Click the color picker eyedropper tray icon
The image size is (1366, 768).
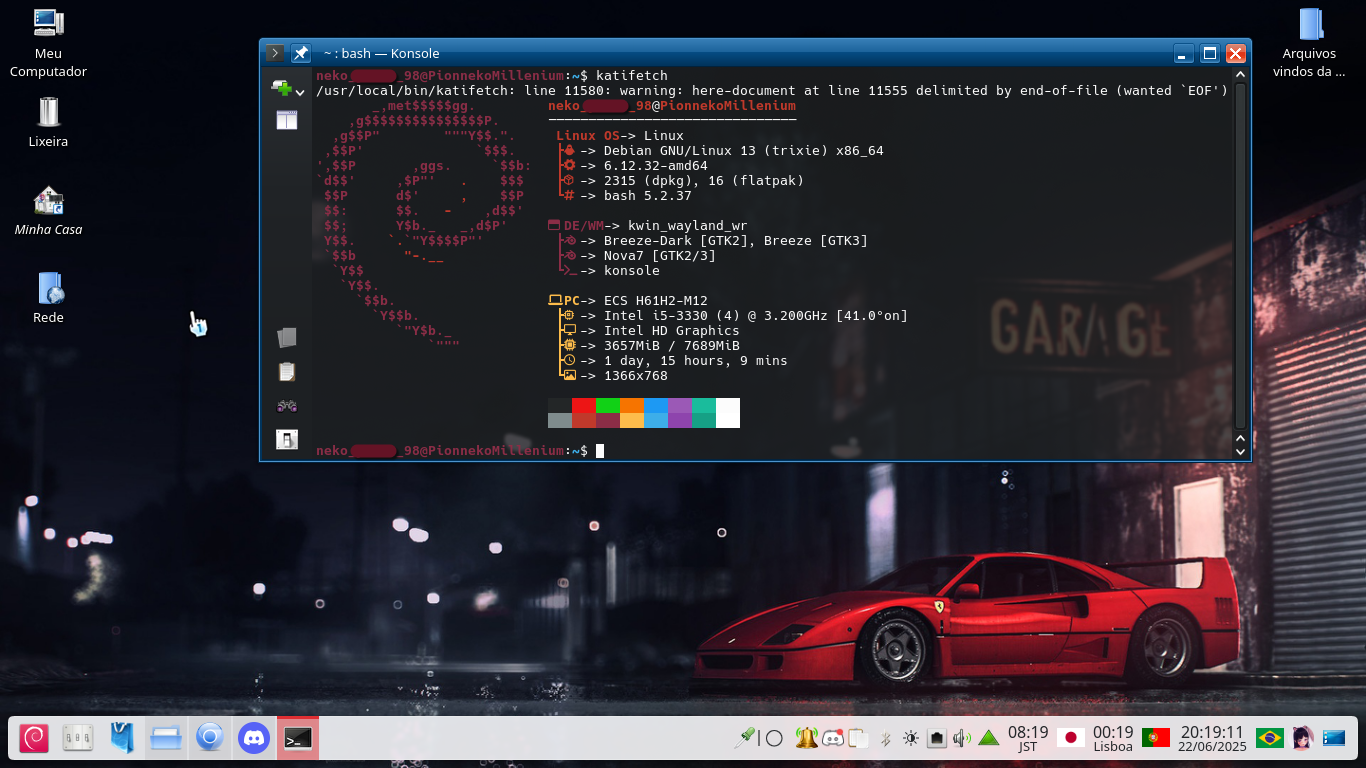click(x=745, y=738)
